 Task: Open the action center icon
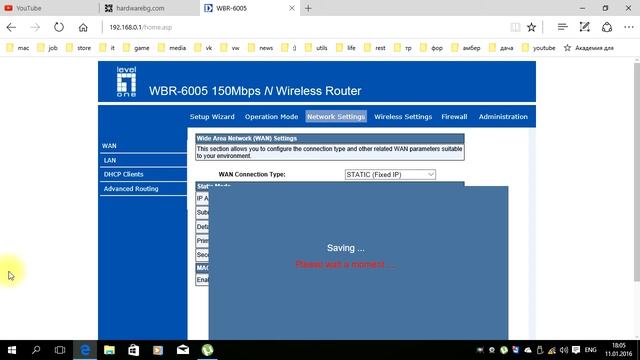[576, 350]
